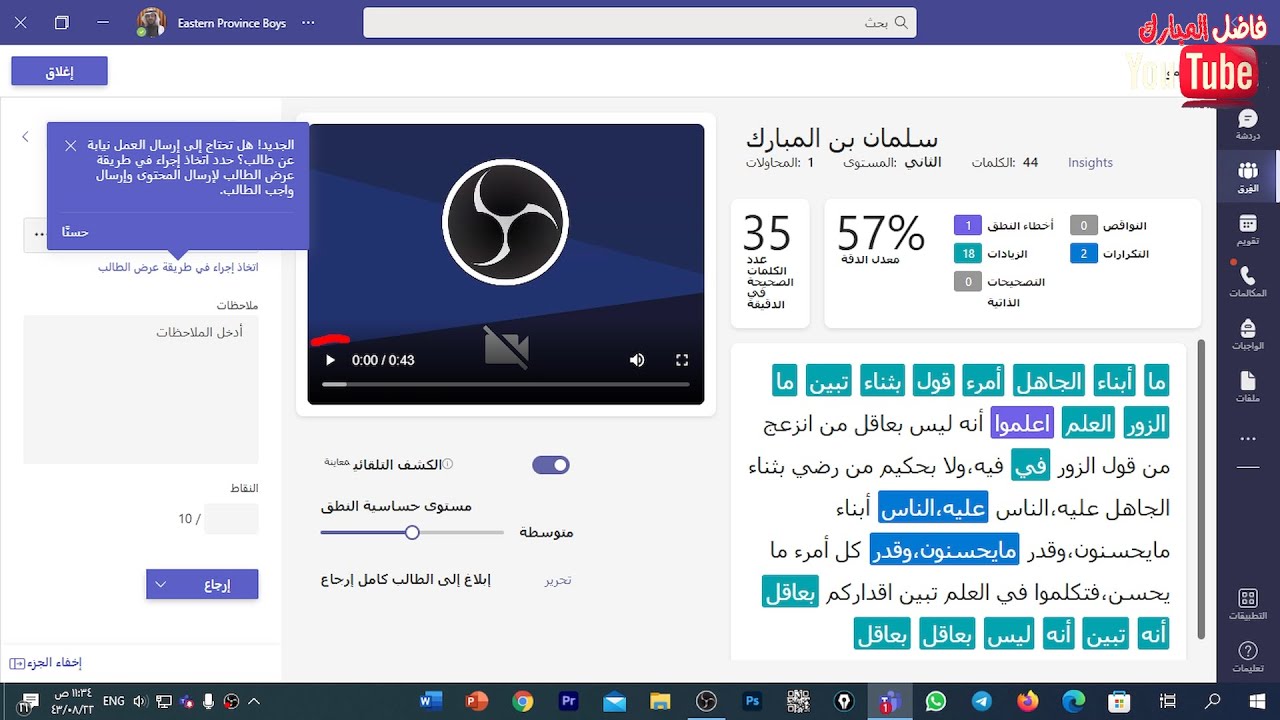The image size is (1280, 720).
Task: Open Telegram from the taskbar
Action: click(981, 701)
